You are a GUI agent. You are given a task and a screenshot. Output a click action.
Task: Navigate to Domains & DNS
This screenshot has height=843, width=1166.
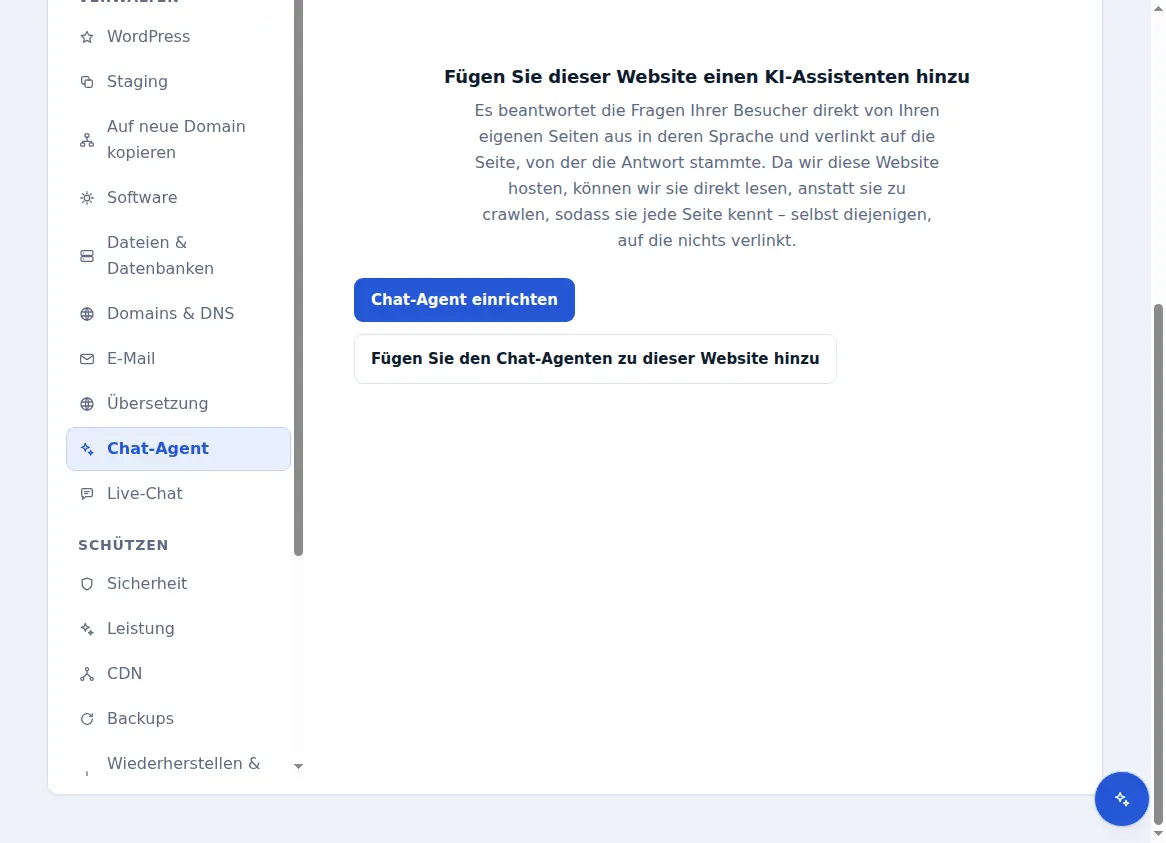pos(178,314)
